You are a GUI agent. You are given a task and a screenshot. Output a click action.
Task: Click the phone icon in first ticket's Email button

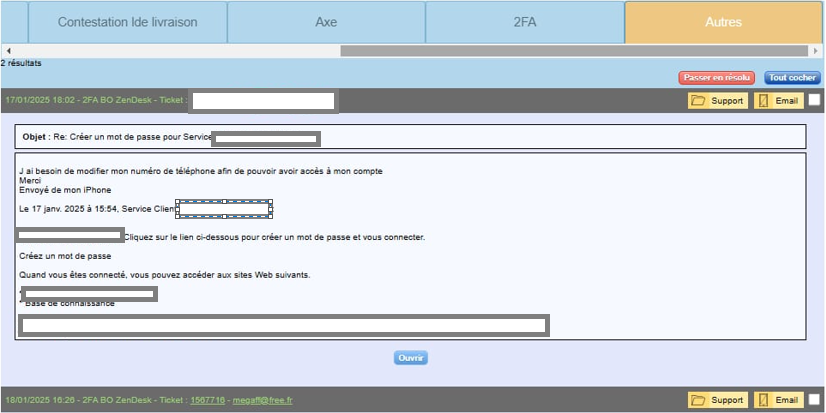point(763,101)
